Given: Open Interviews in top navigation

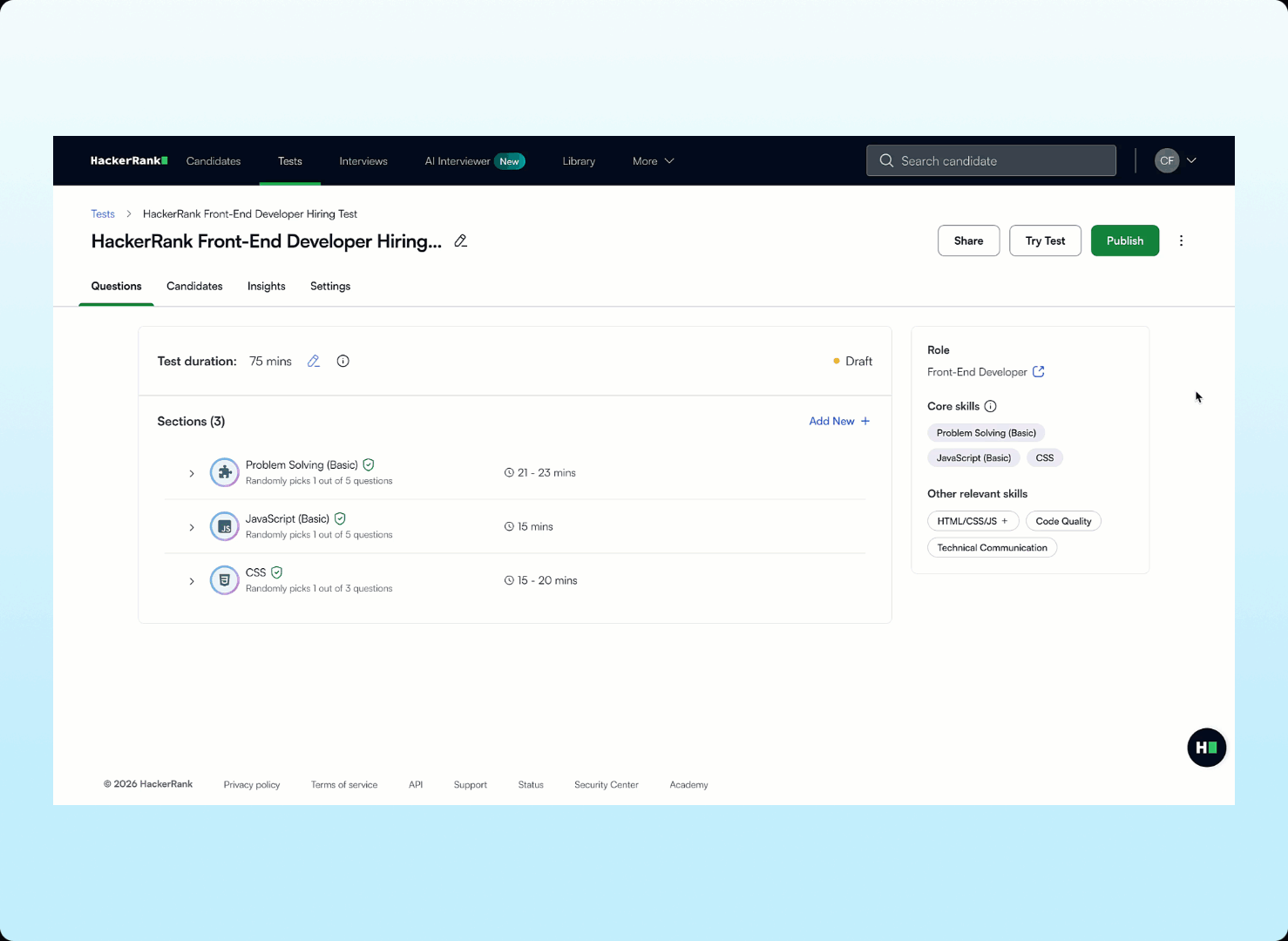Looking at the screenshot, I should (x=363, y=161).
